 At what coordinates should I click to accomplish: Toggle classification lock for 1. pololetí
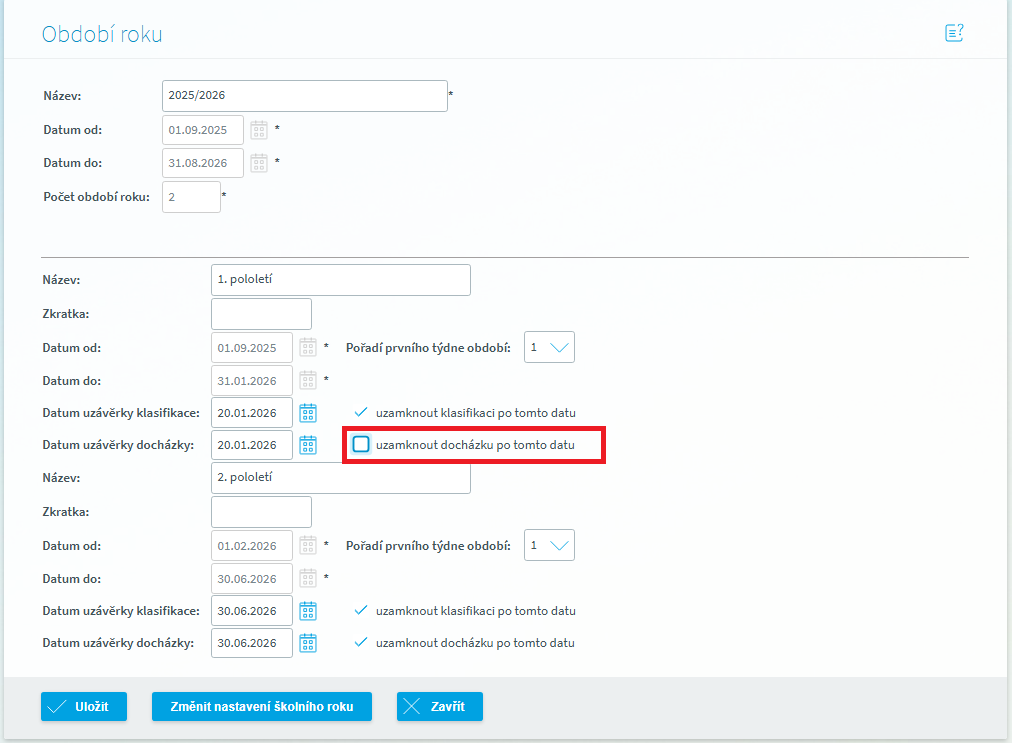tap(361, 412)
